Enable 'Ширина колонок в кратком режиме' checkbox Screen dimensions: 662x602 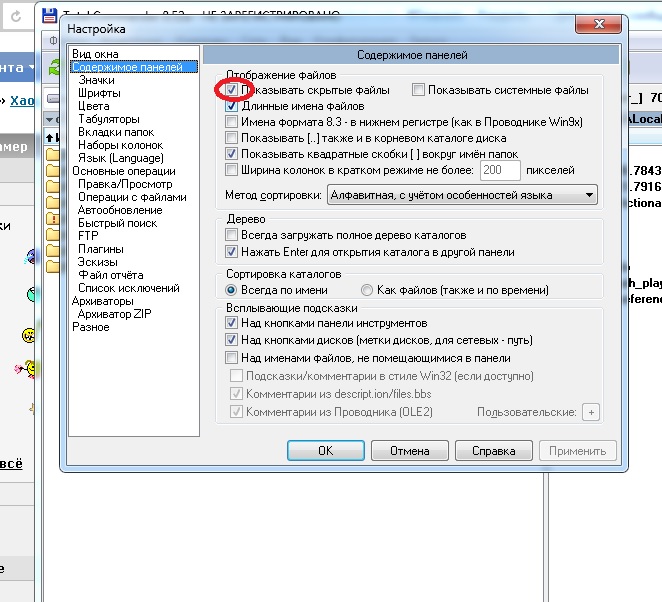[x=231, y=170]
